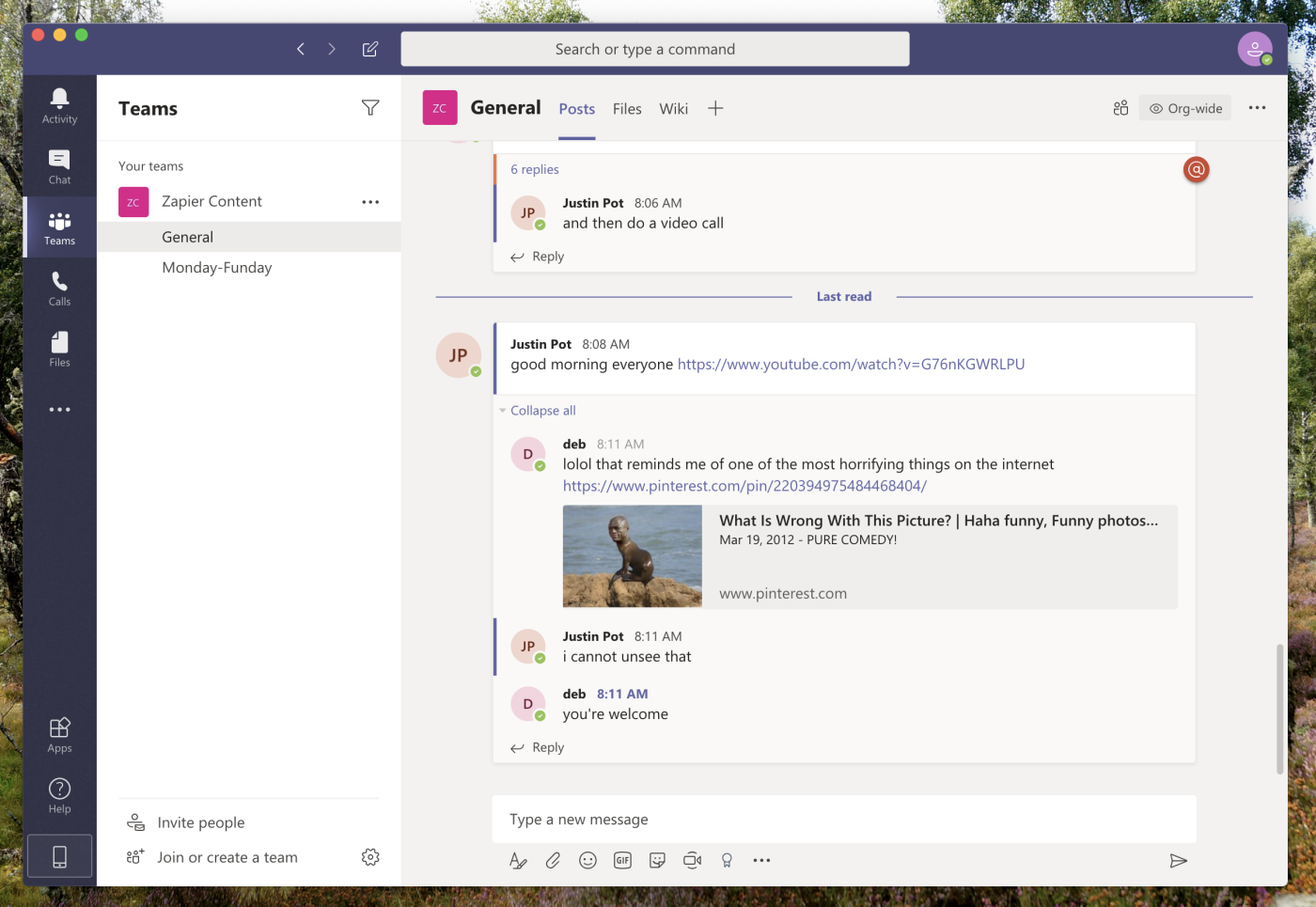This screenshot has width=1316, height=907.
Task: Switch to the Wiki tab
Action: 673,109
